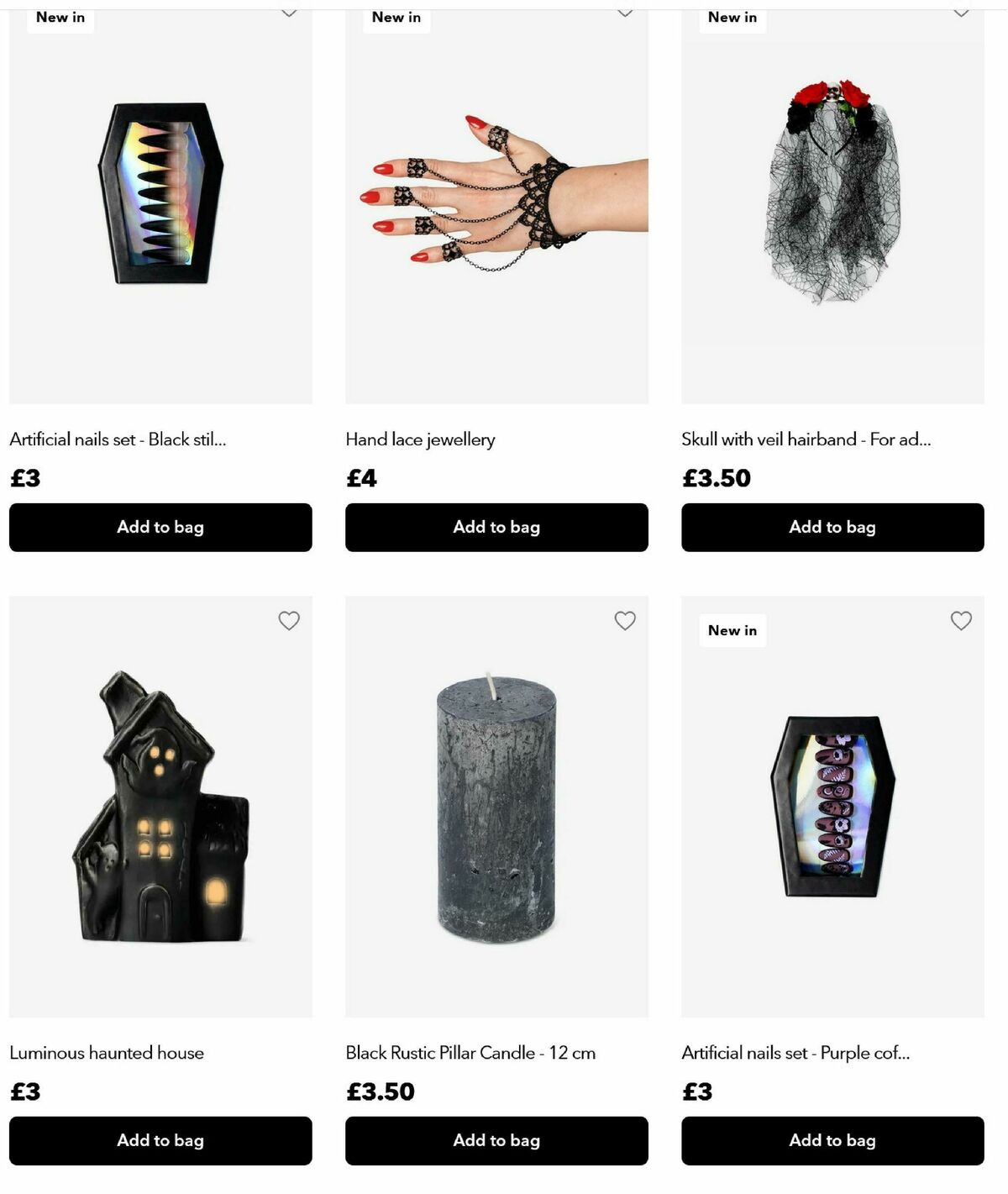1008x1194 pixels.
Task: Favorite the Luminous haunted house with heart icon
Action: tap(289, 620)
